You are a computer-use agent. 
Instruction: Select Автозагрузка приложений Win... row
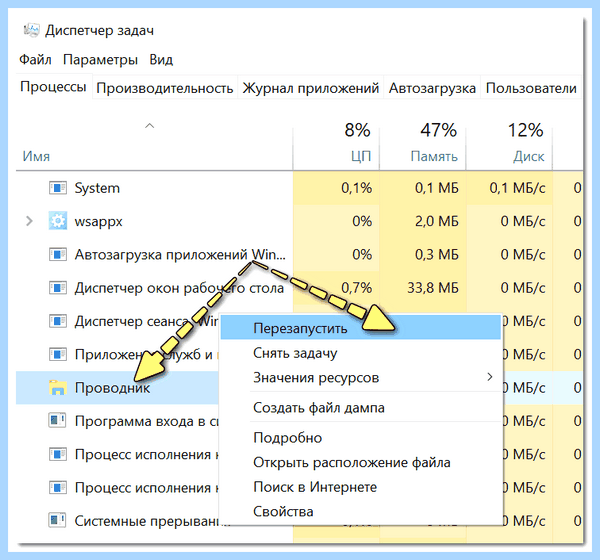coord(299,255)
